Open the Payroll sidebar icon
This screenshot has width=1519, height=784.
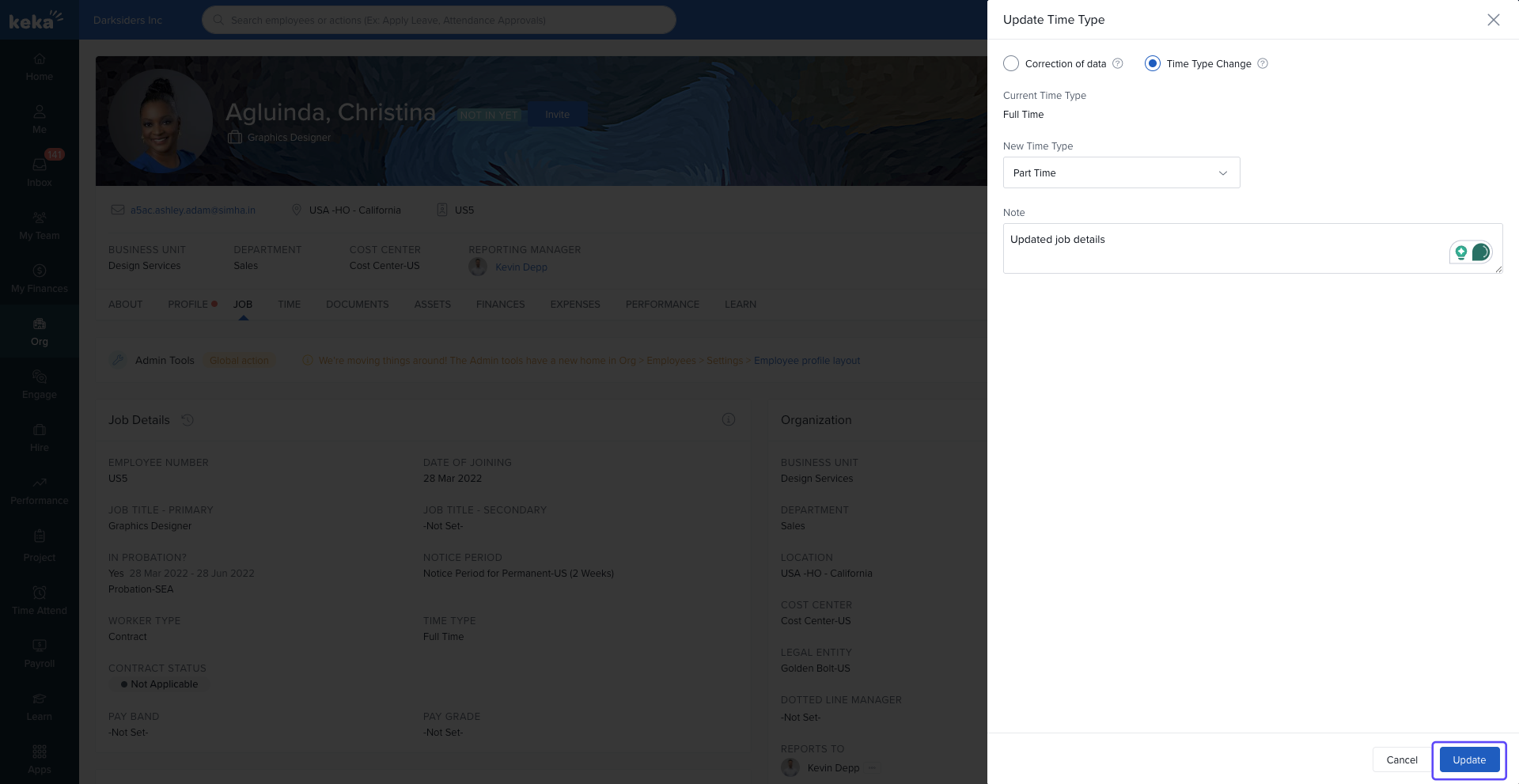(39, 653)
